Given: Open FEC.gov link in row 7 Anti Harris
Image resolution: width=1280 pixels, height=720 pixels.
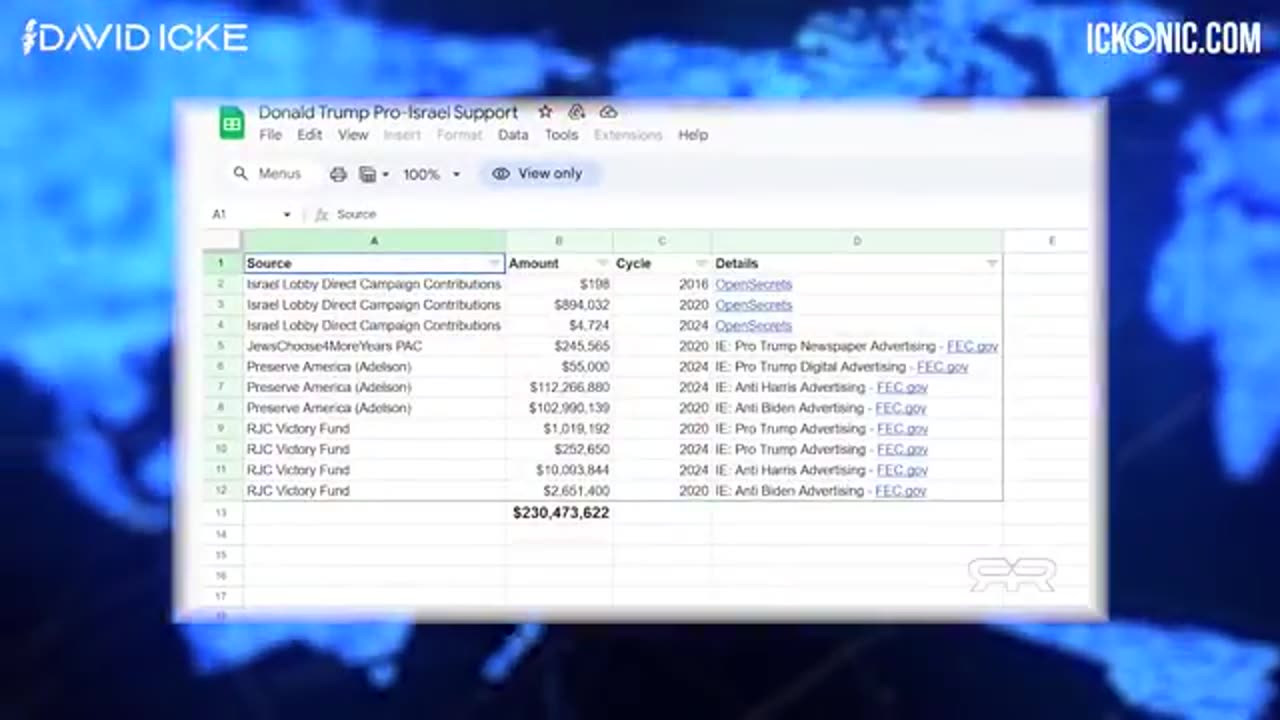Looking at the screenshot, I should (x=903, y=387).
